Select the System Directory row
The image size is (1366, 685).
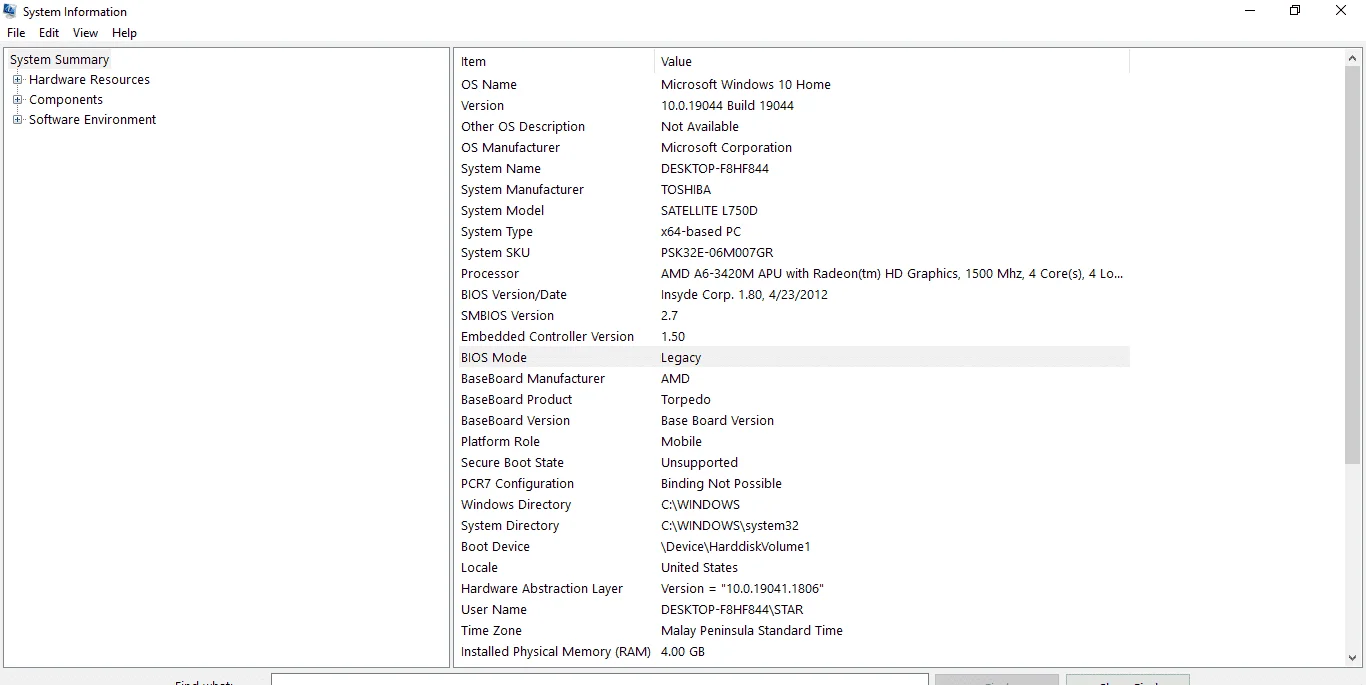point(792,526)
